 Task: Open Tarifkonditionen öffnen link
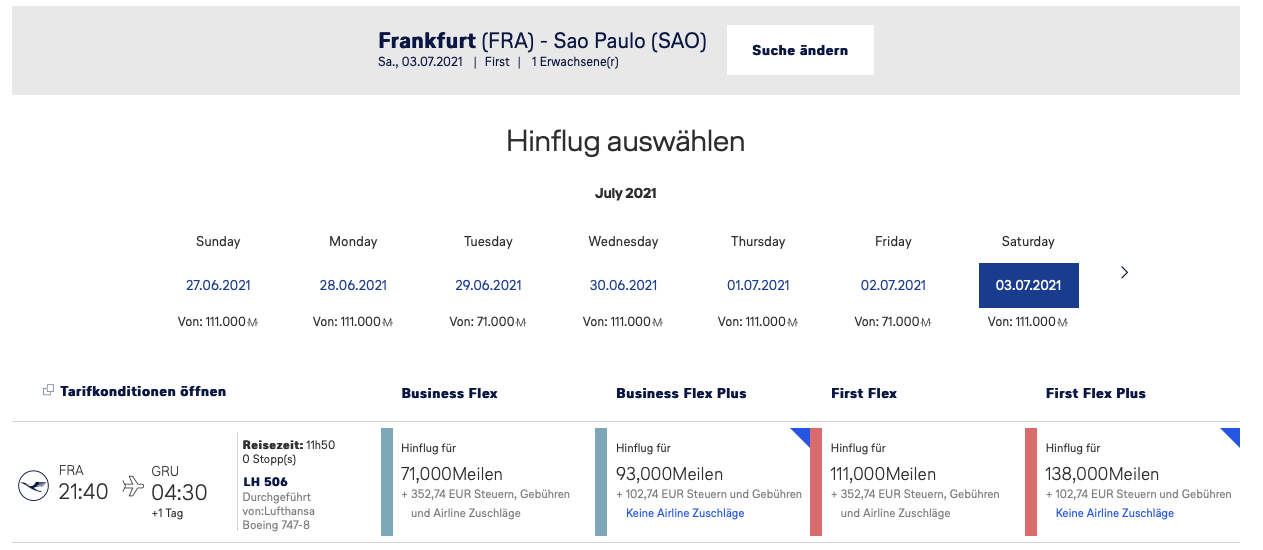(x=143, y=391)
